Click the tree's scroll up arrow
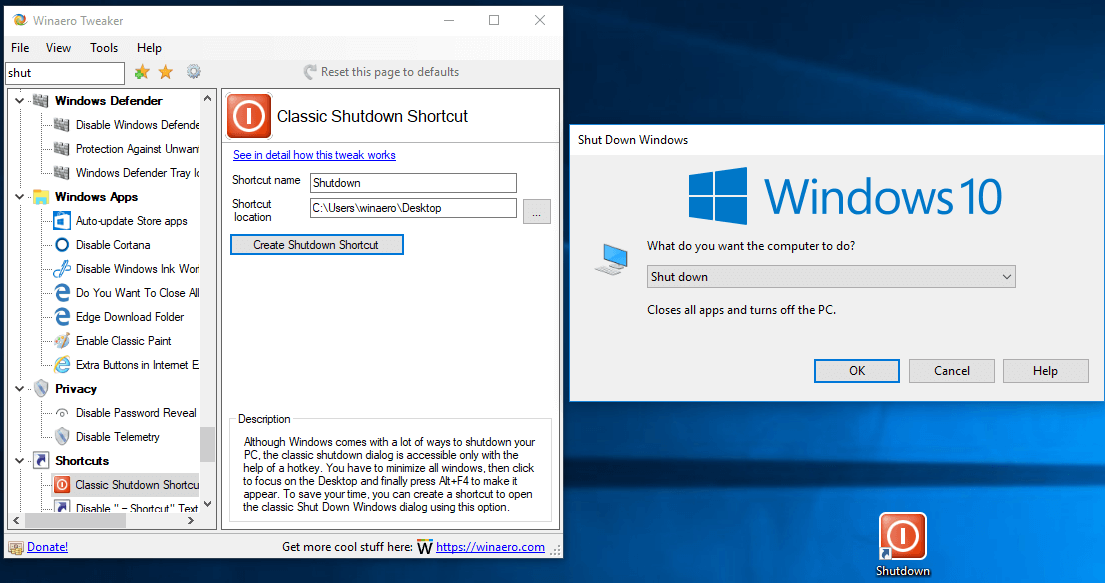Viewport: 1105px width, 583px height. pos(207,99)
